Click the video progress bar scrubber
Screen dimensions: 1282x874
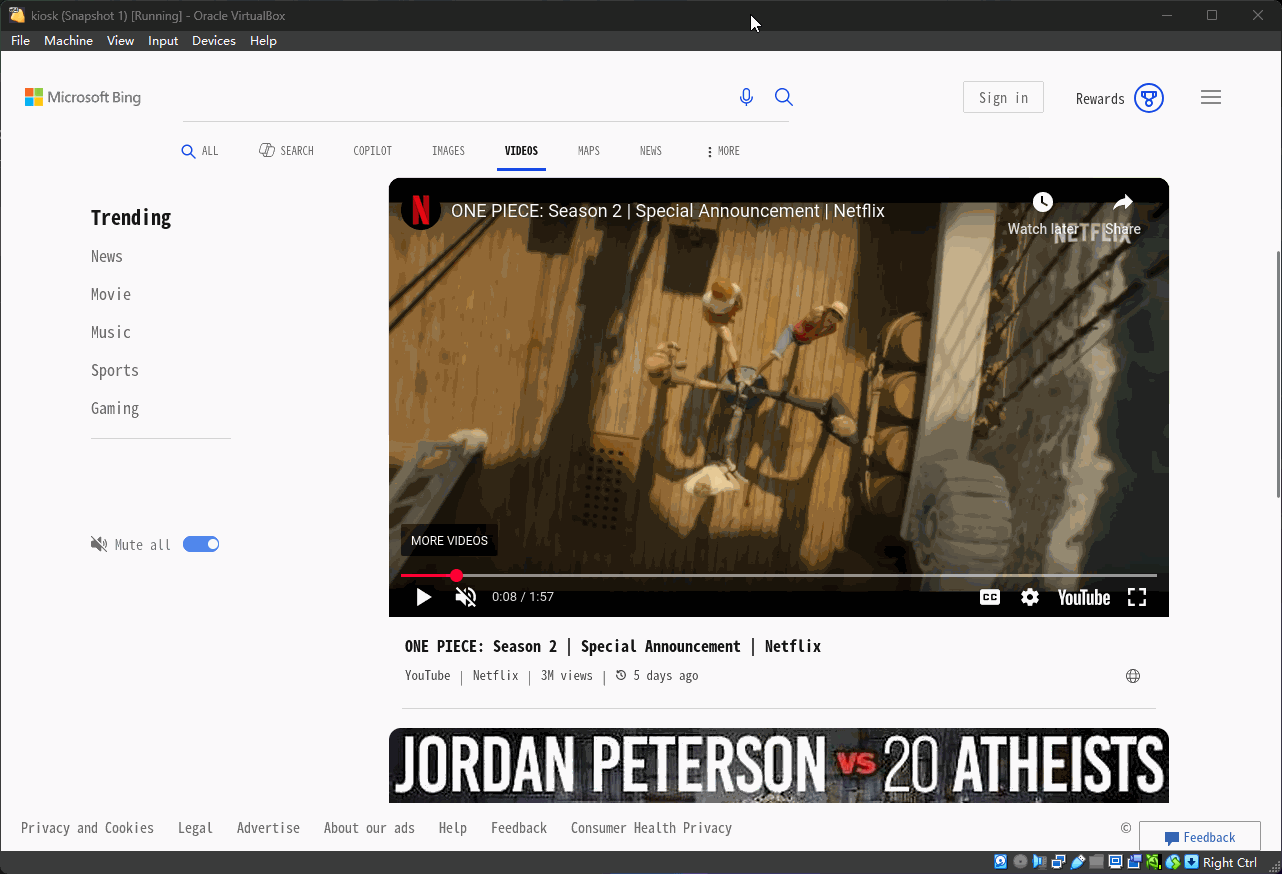pyautogui.click(x=456, y=575)
